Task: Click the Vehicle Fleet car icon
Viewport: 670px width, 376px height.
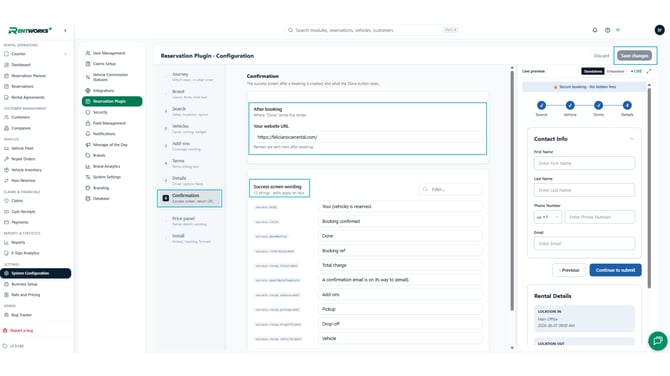Action: 6,148
